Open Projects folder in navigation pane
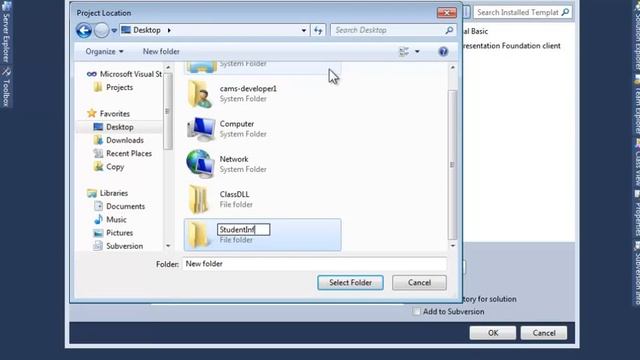The height and width of the screenshot is (360, 640). coord(113,87)
